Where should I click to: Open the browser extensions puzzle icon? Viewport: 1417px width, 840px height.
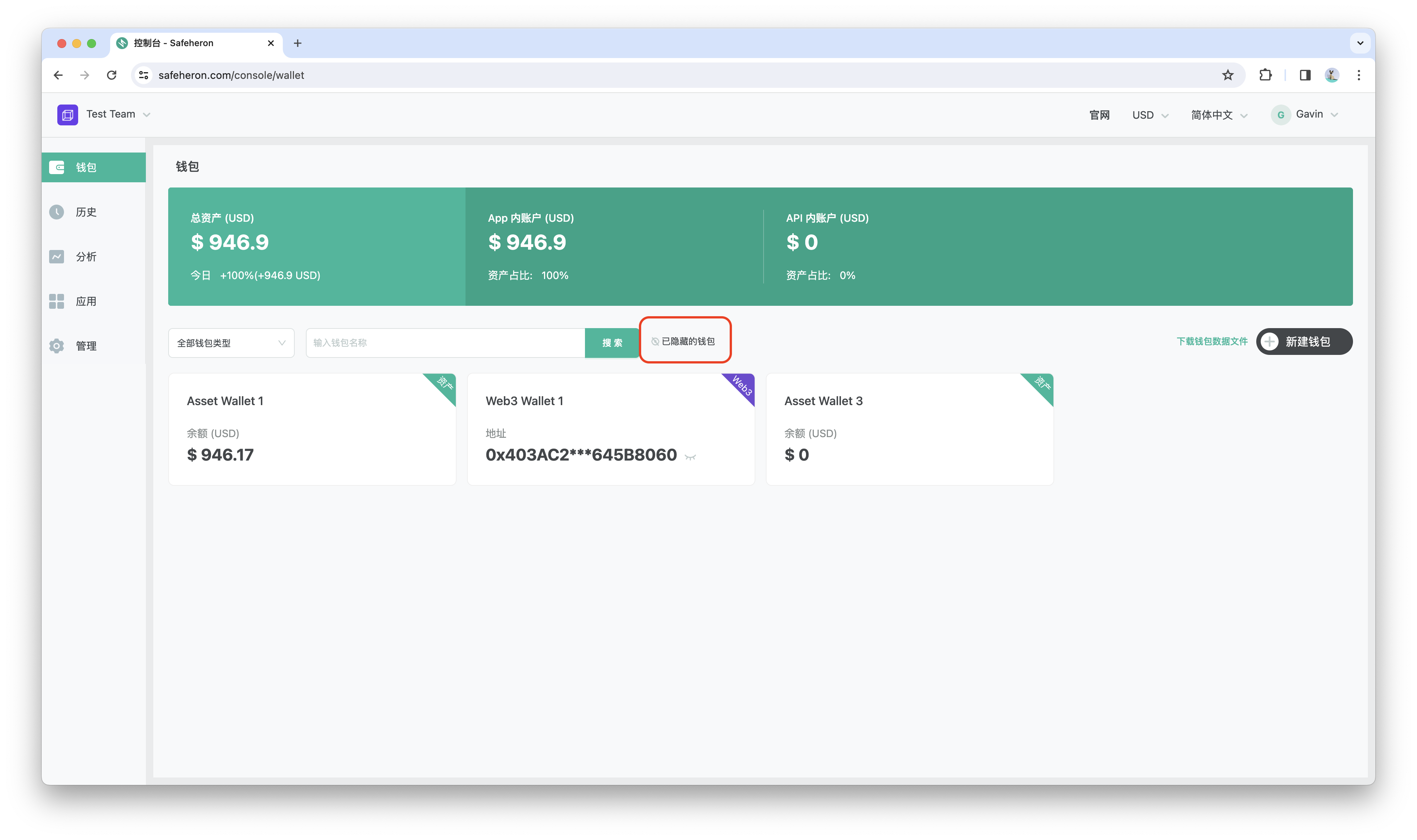click(1265, 75)
